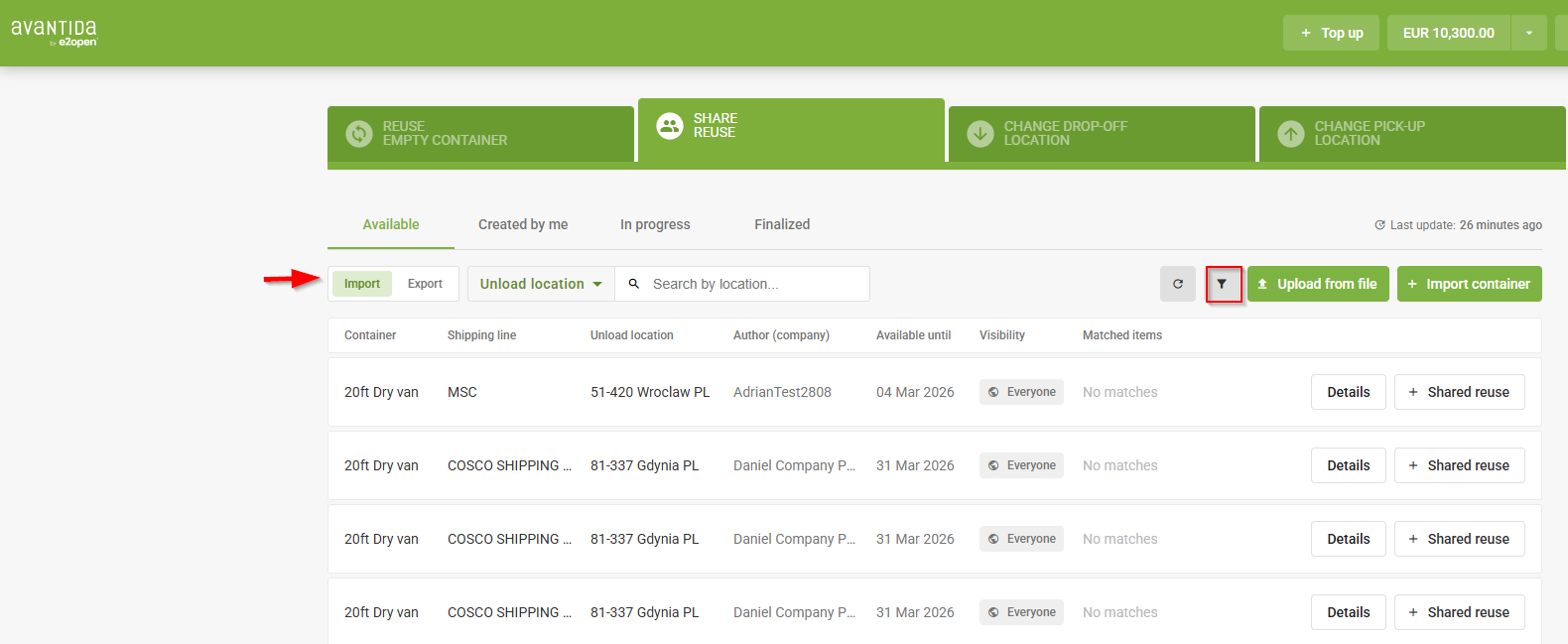Open the EUR balance dropdown arrow
The image size is (1568, 644).
tap(1529, 33)
